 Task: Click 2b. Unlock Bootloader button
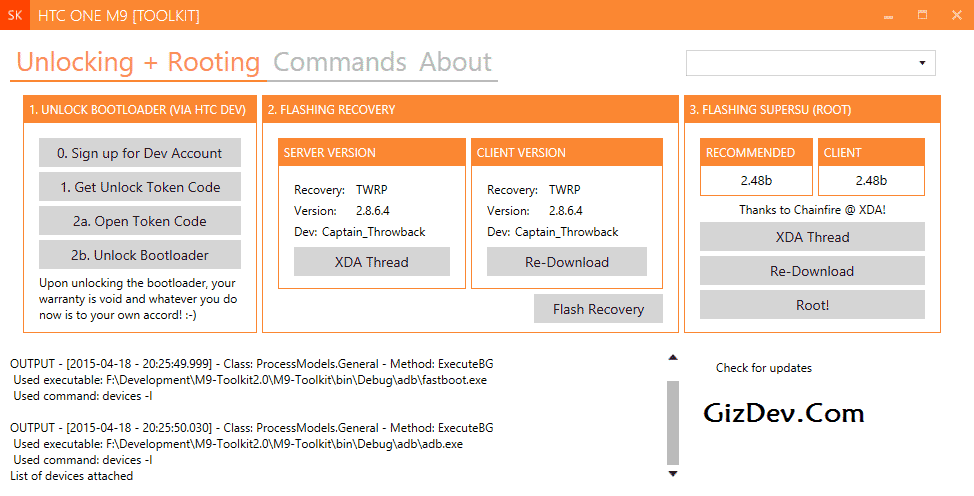[x=140, y=255]
